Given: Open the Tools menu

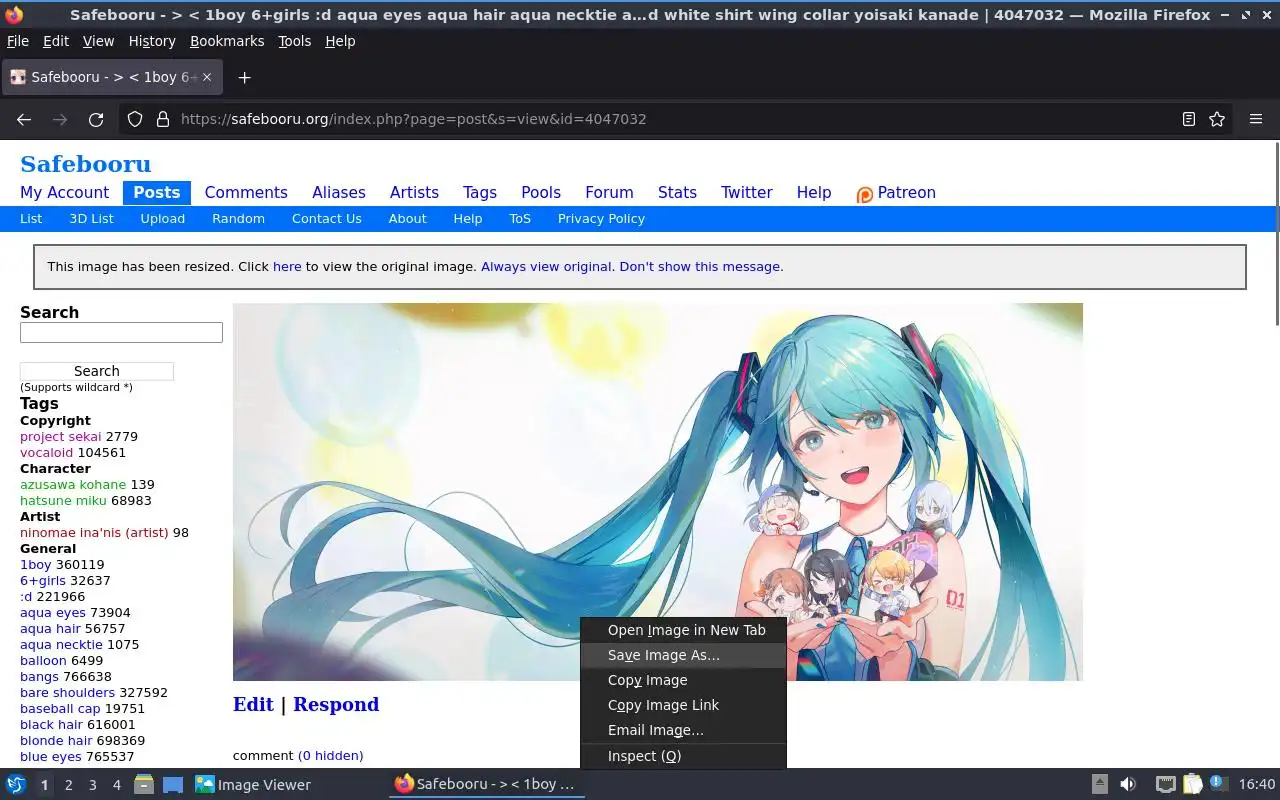Looking at the screenshot, I should coord(294,41).
